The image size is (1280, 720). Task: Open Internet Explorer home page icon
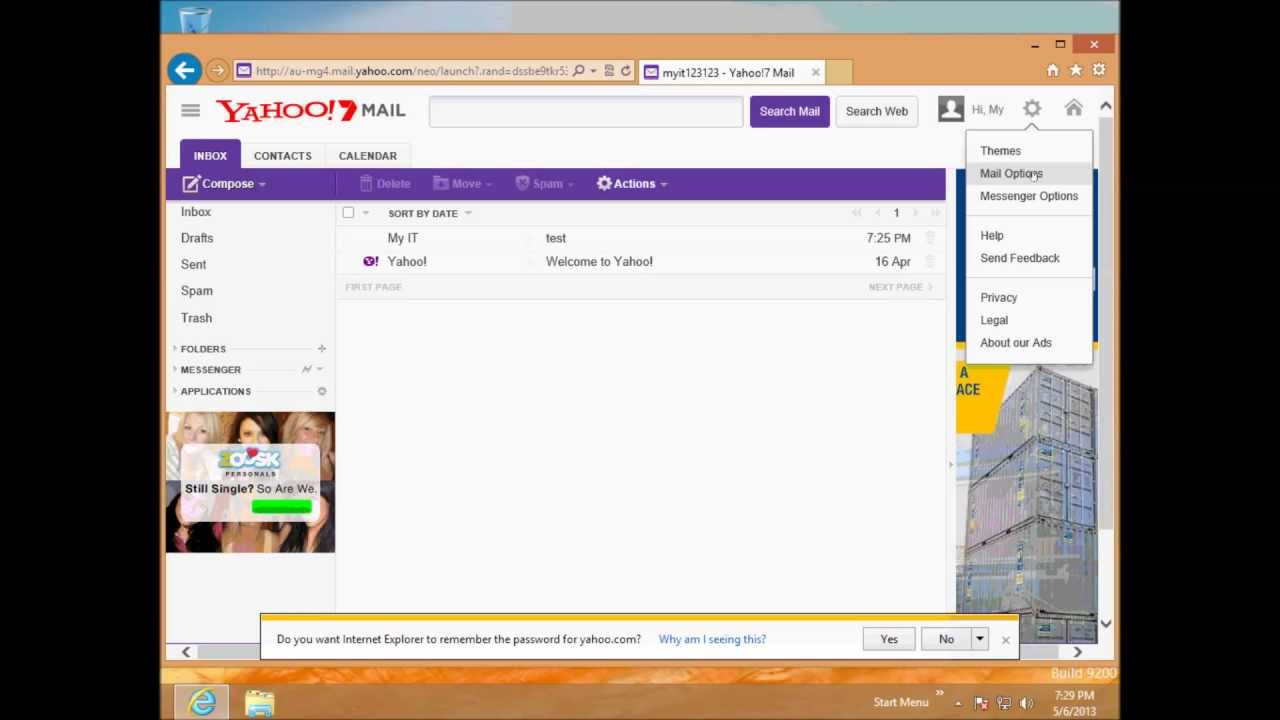(x=1052, y=70)
